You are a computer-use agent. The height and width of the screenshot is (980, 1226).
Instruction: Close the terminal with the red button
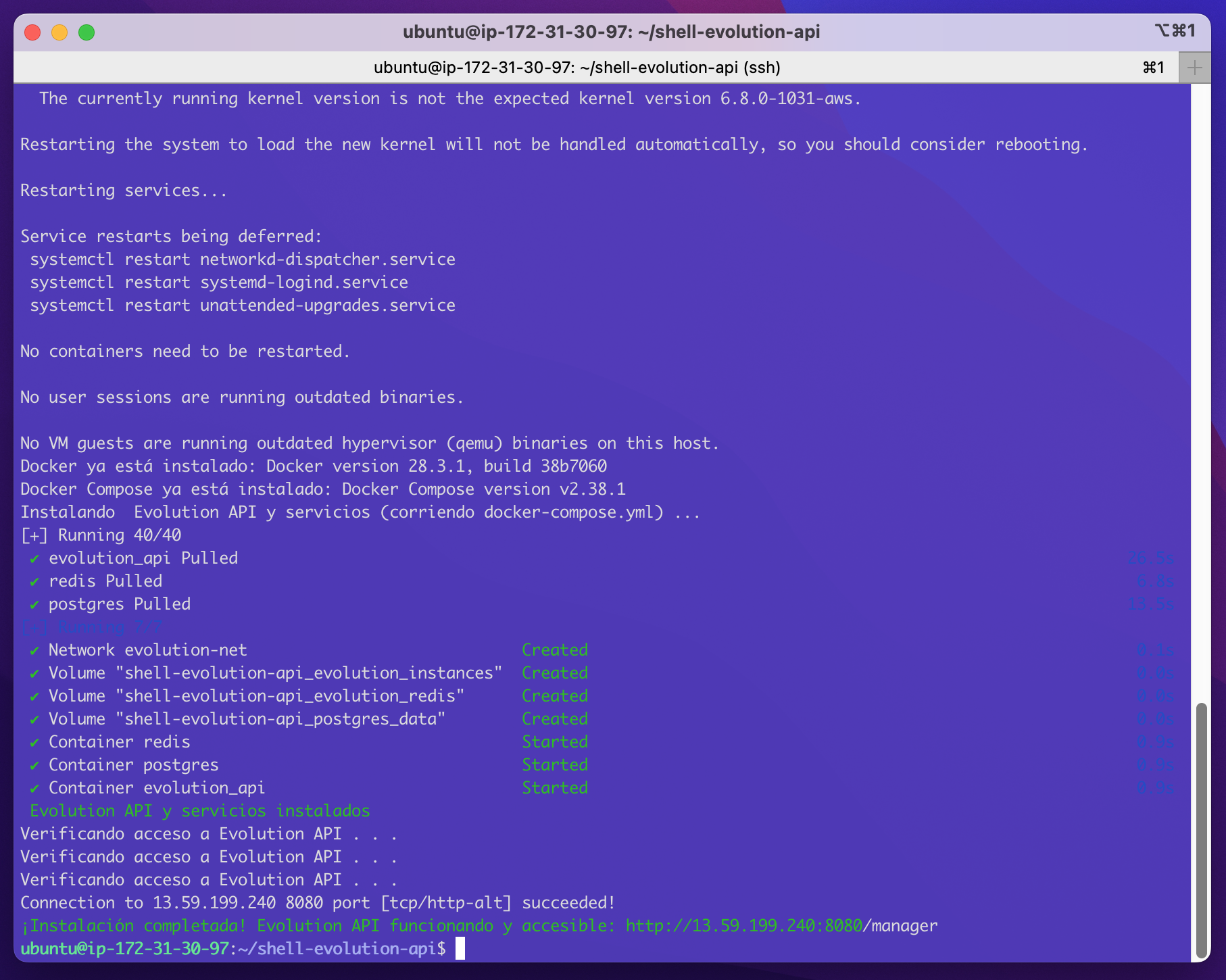(x=32, y=32)
